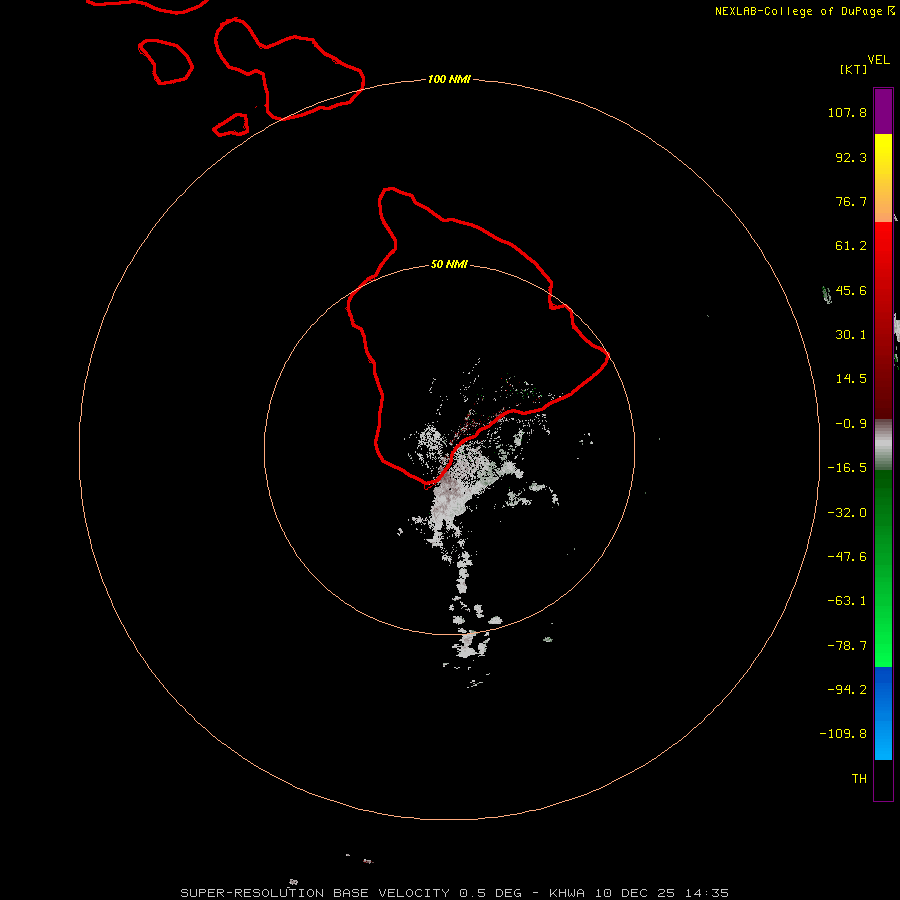Select the 45.6 velocity scale value
Screen dimensions: 900x900
click(851, 290)
